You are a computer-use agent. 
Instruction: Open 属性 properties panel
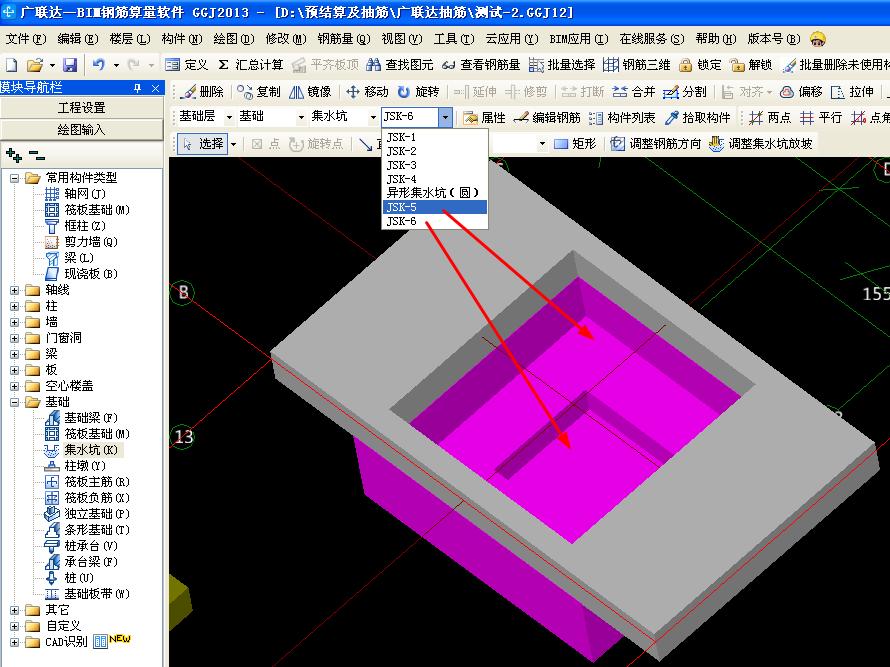[484, 118]
